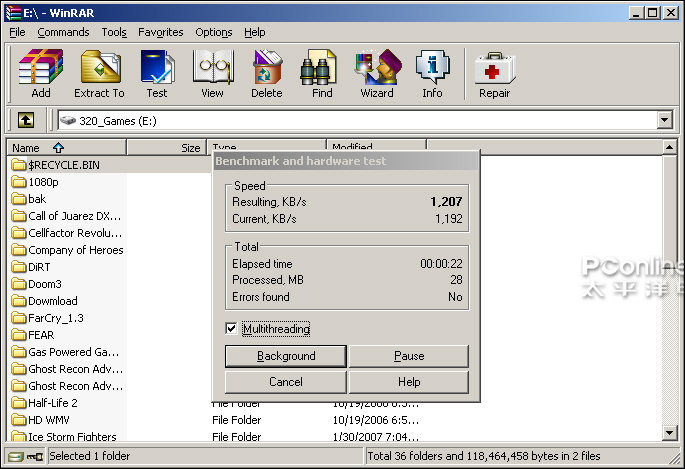Click the drive status icon in status bar
The width and height of the screenshot is (685, 469).
pyautogui.click(x=16, y=457)
